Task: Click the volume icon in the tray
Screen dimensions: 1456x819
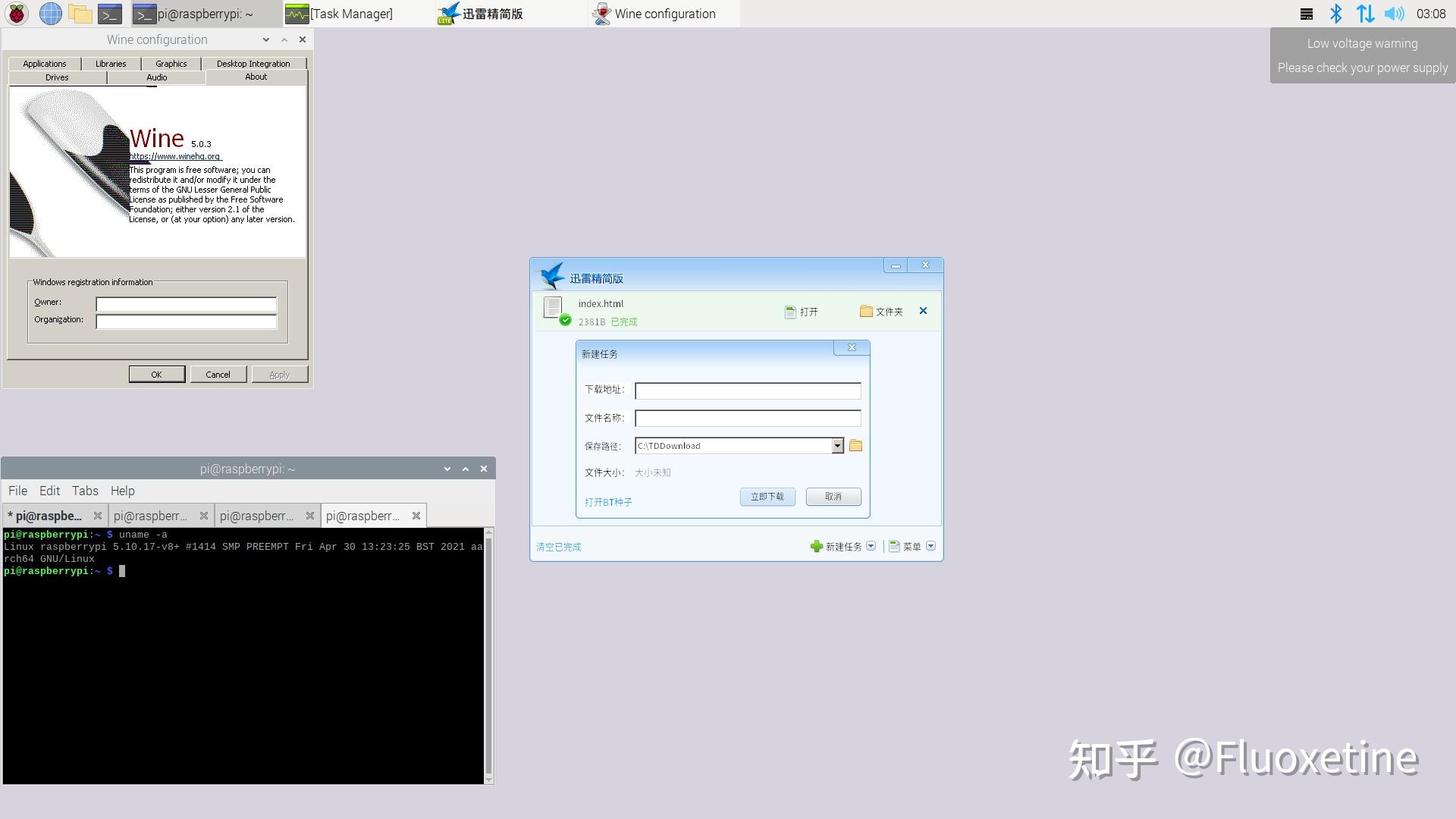Action: coord(1394,13)
